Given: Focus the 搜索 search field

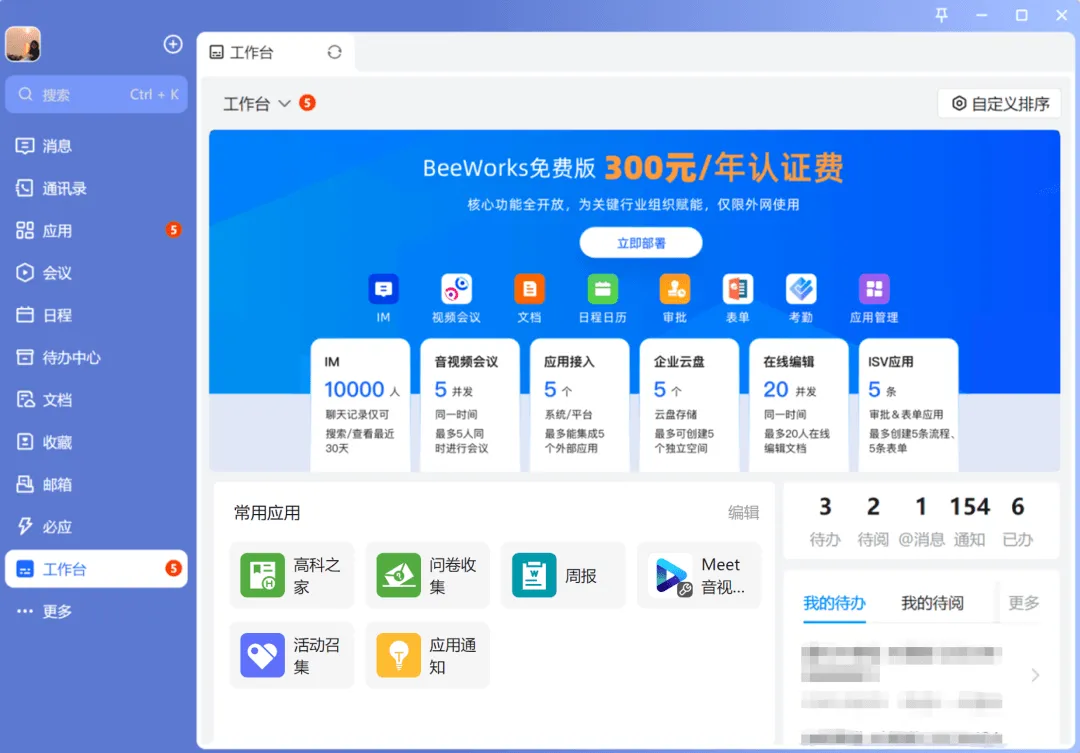Looking at the screenshot, I should tap(96, 94).
